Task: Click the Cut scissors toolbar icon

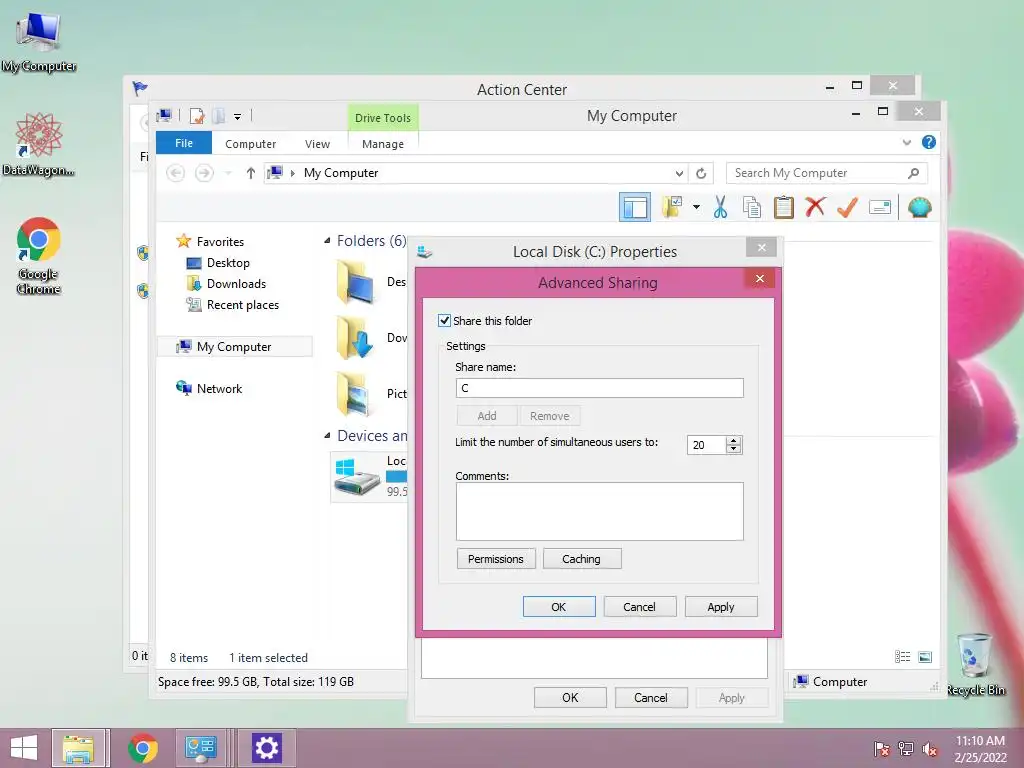Action: click(720, 208)
